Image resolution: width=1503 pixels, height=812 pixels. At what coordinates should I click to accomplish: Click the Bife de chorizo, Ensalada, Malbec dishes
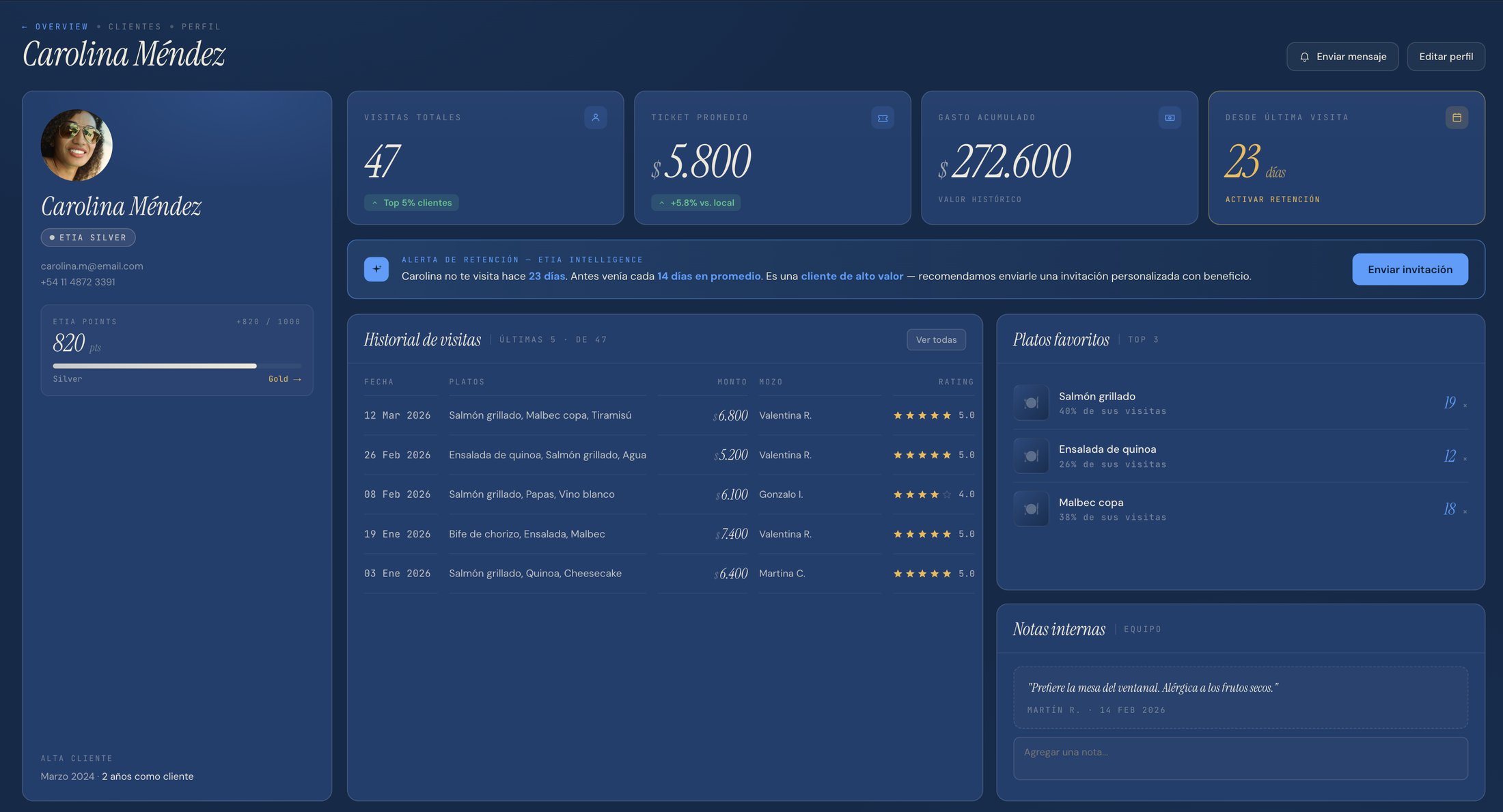click(527, 534)
